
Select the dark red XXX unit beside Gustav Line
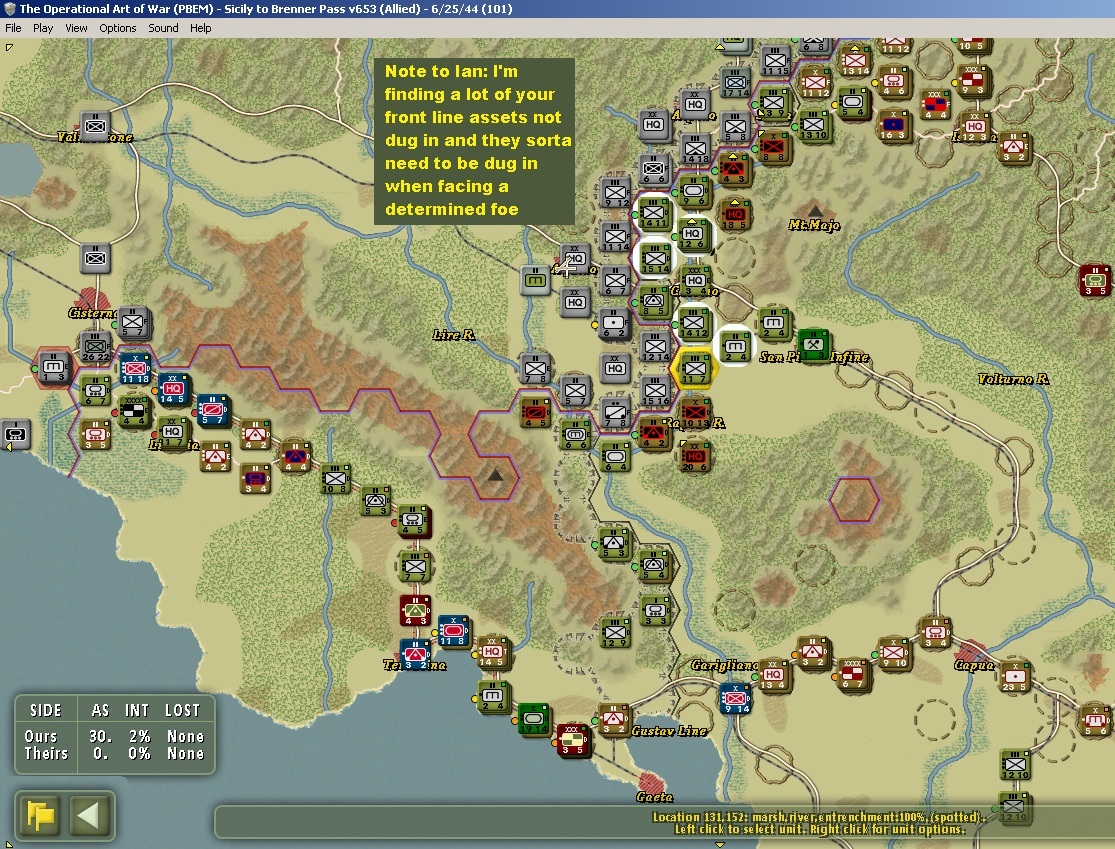[x=572, y=739]
